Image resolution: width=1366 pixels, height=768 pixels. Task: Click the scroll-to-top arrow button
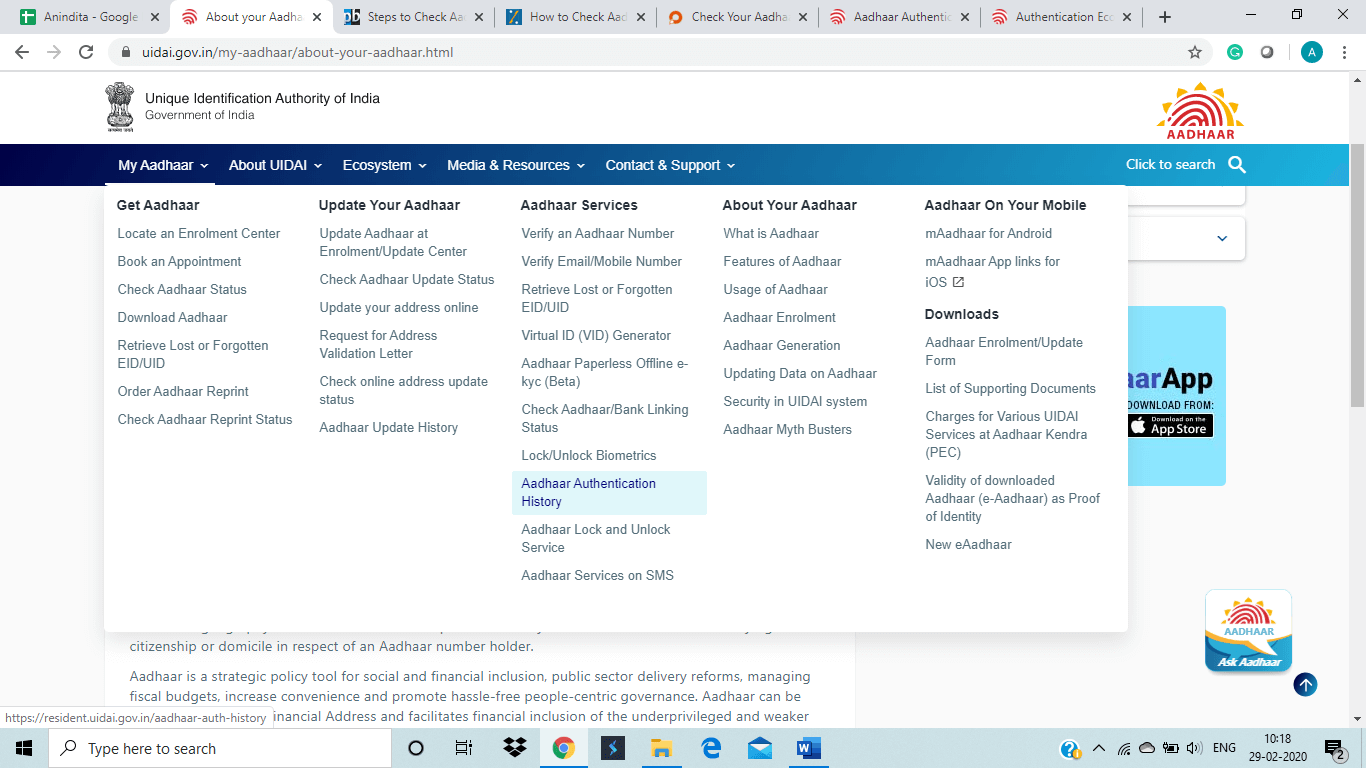click(x=1305, y=685)
